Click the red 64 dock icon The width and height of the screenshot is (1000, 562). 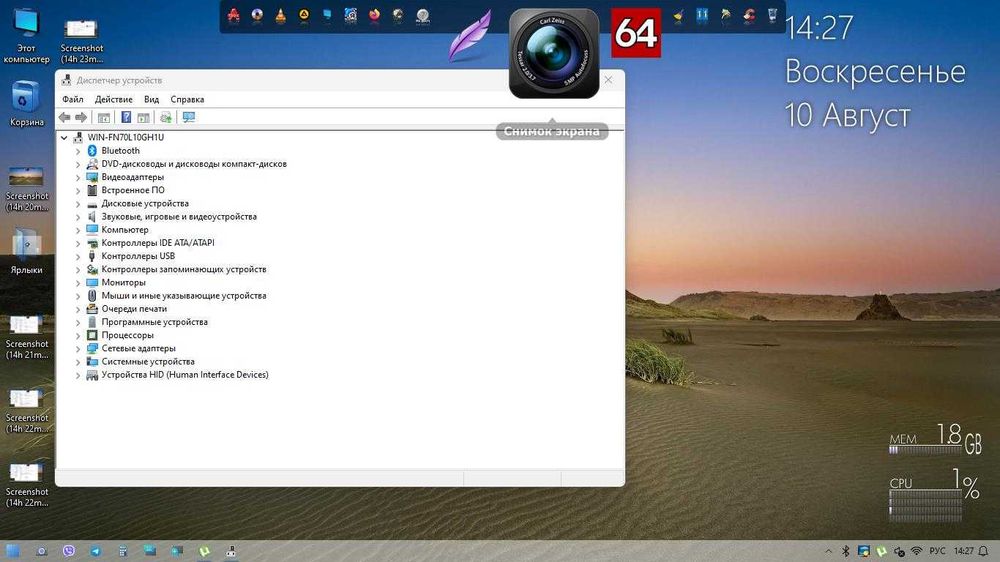636,33
